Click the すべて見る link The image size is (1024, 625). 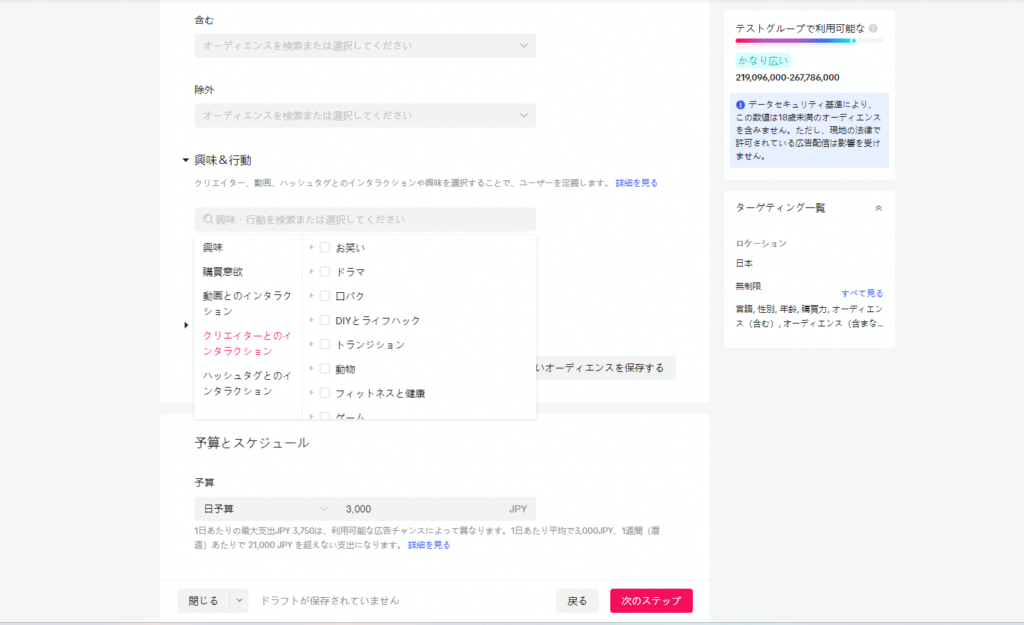tap(861, 293)
